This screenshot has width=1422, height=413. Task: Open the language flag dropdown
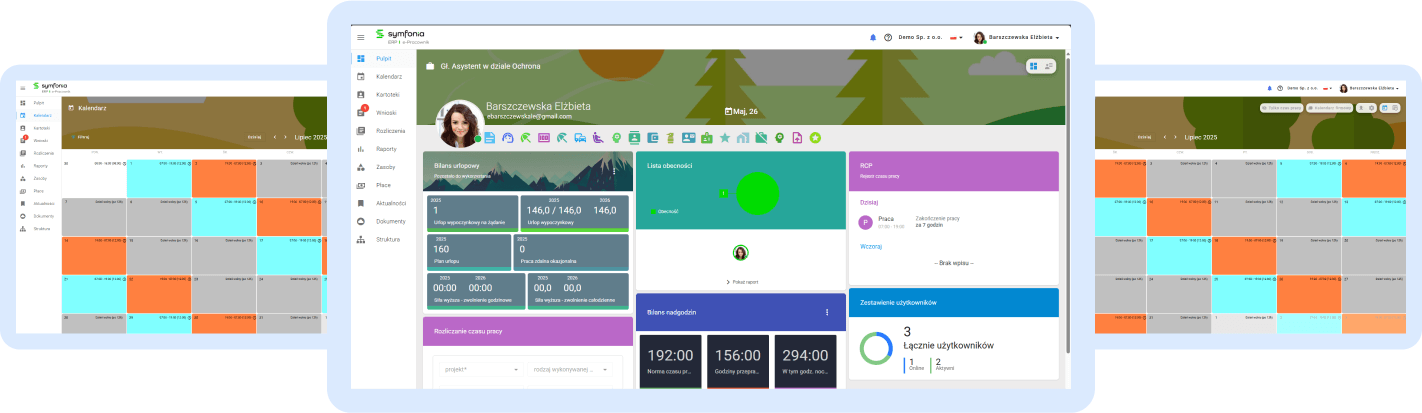coord(955,37)
